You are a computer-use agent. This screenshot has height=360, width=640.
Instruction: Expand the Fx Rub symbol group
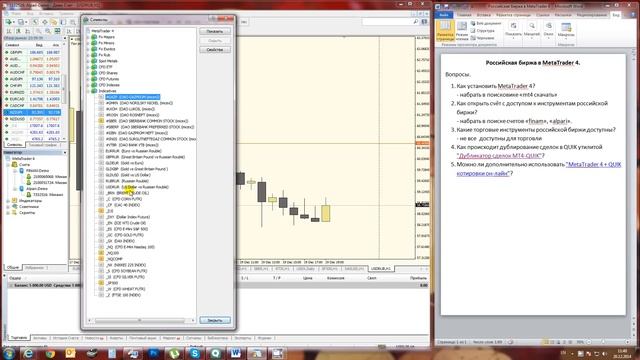(x=88, y=55)
